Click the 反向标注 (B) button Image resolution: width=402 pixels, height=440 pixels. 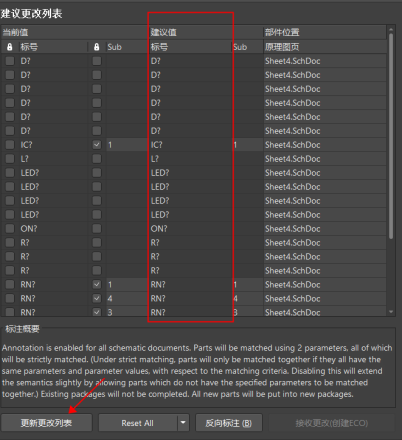(x=229, y=423)
